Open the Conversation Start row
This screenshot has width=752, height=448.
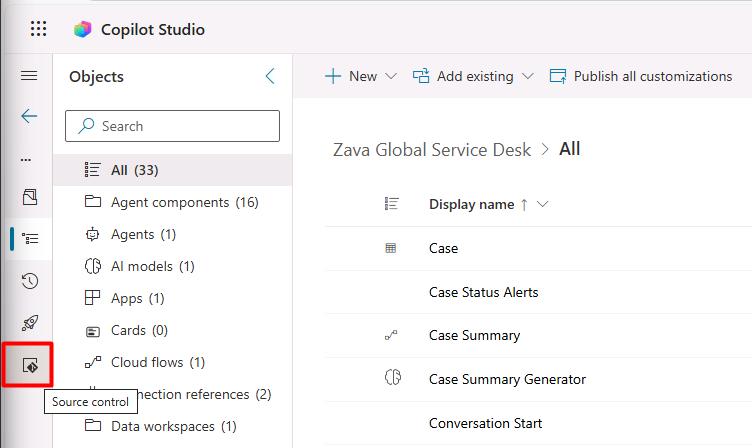point(539,423)
